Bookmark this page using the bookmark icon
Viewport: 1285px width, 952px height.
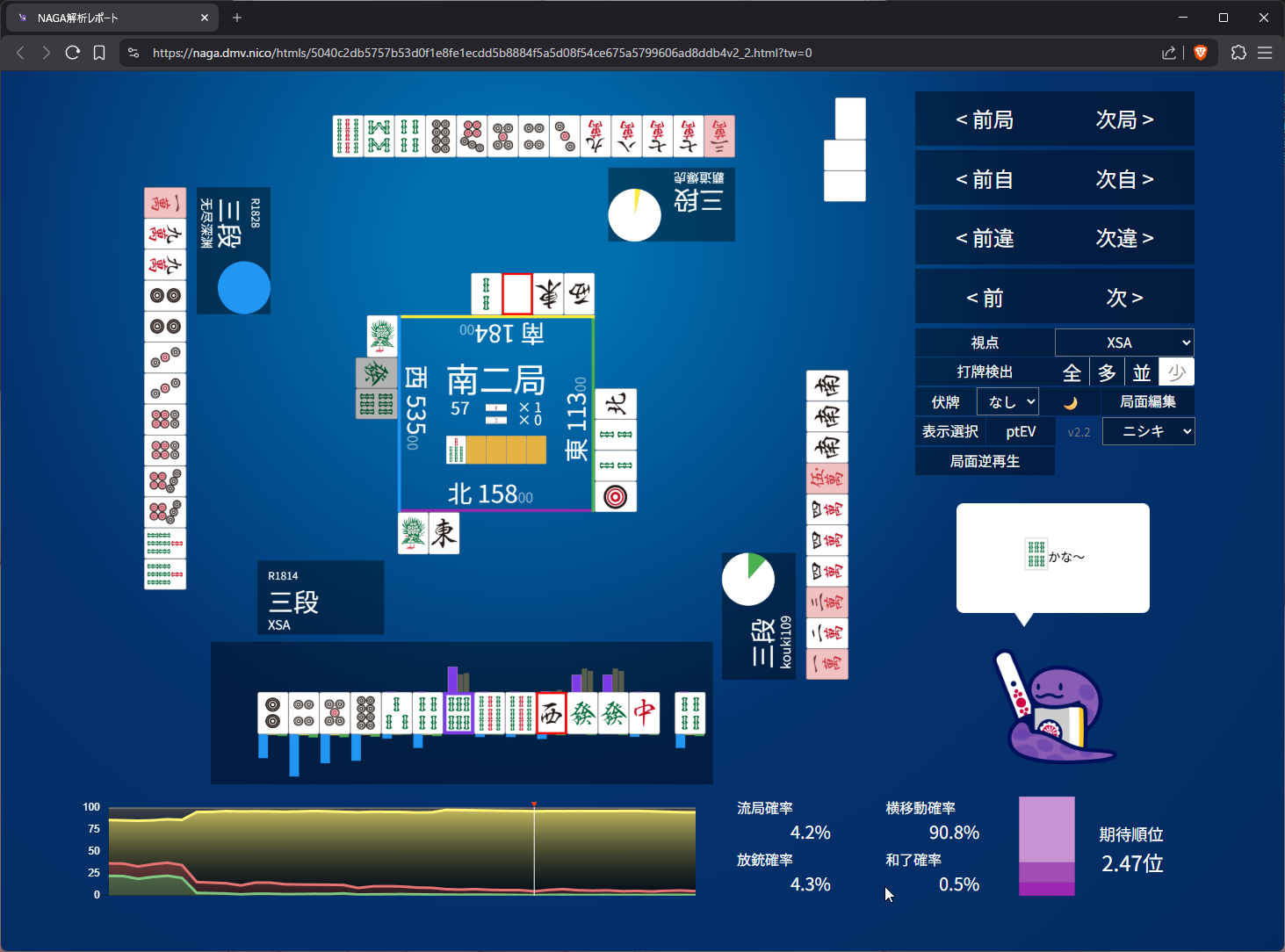99,53
